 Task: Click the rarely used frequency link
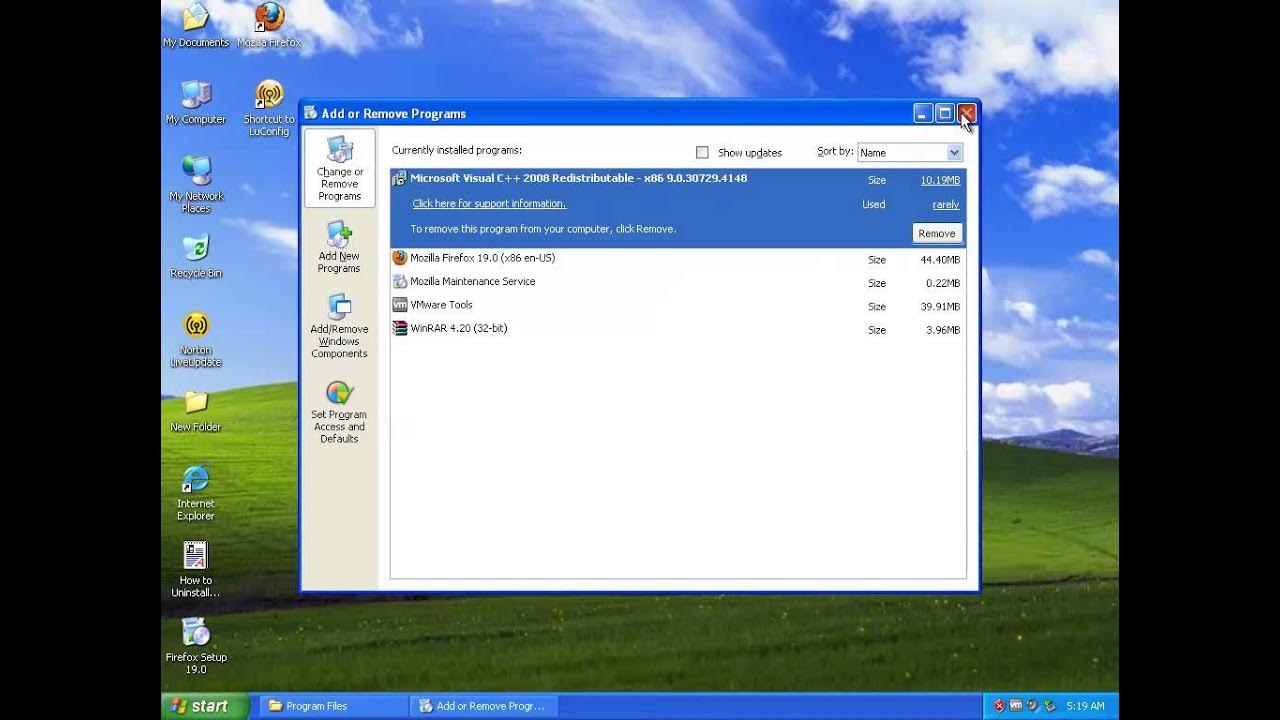click(946, 205)
